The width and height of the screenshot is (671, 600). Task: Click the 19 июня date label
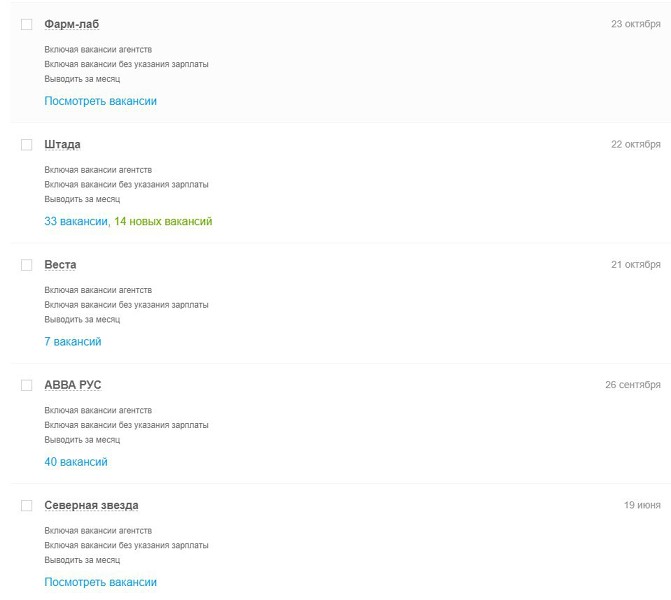click(x=642, y=506)
